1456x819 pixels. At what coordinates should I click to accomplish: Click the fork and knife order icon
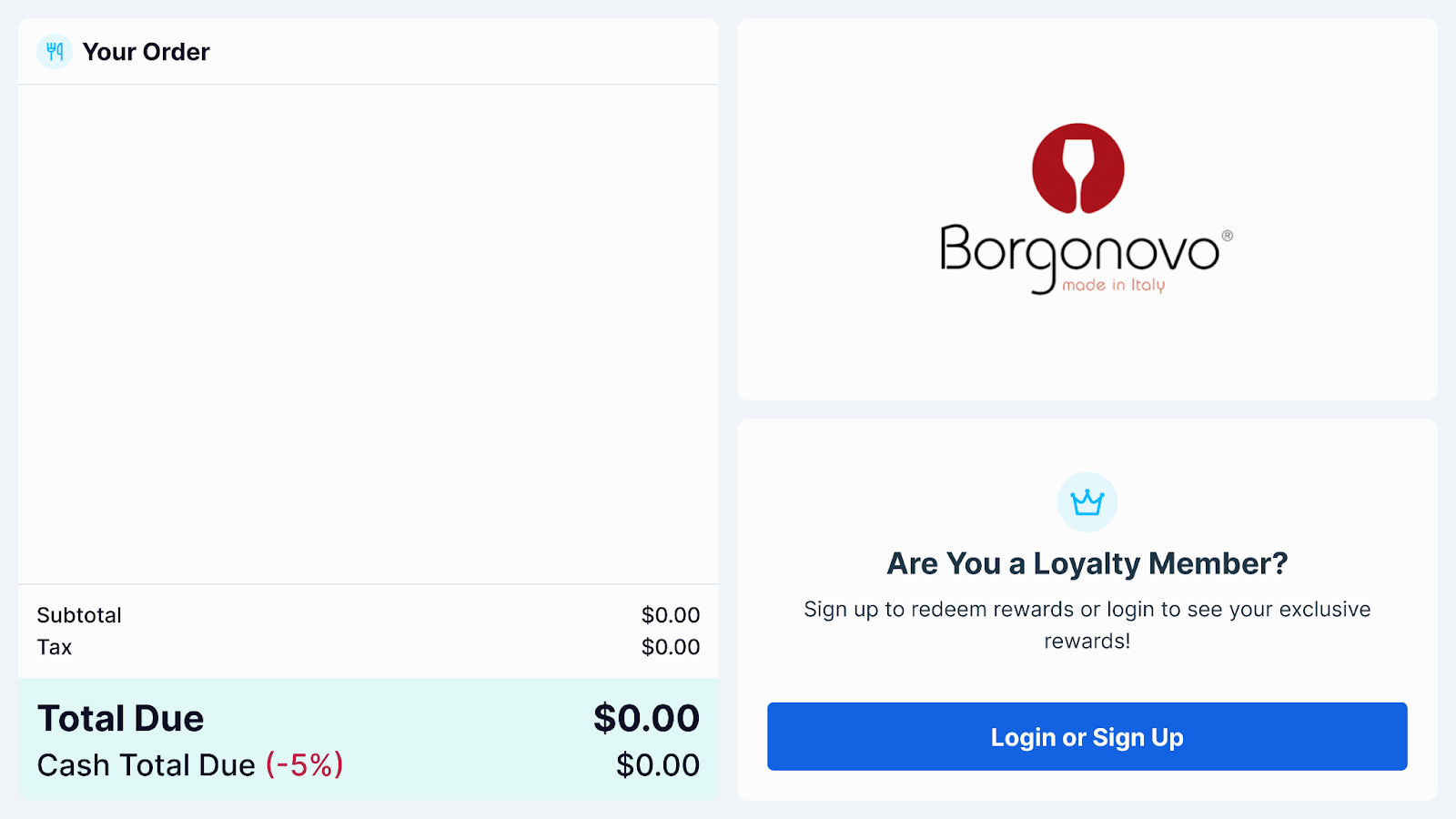coord(55,52)
